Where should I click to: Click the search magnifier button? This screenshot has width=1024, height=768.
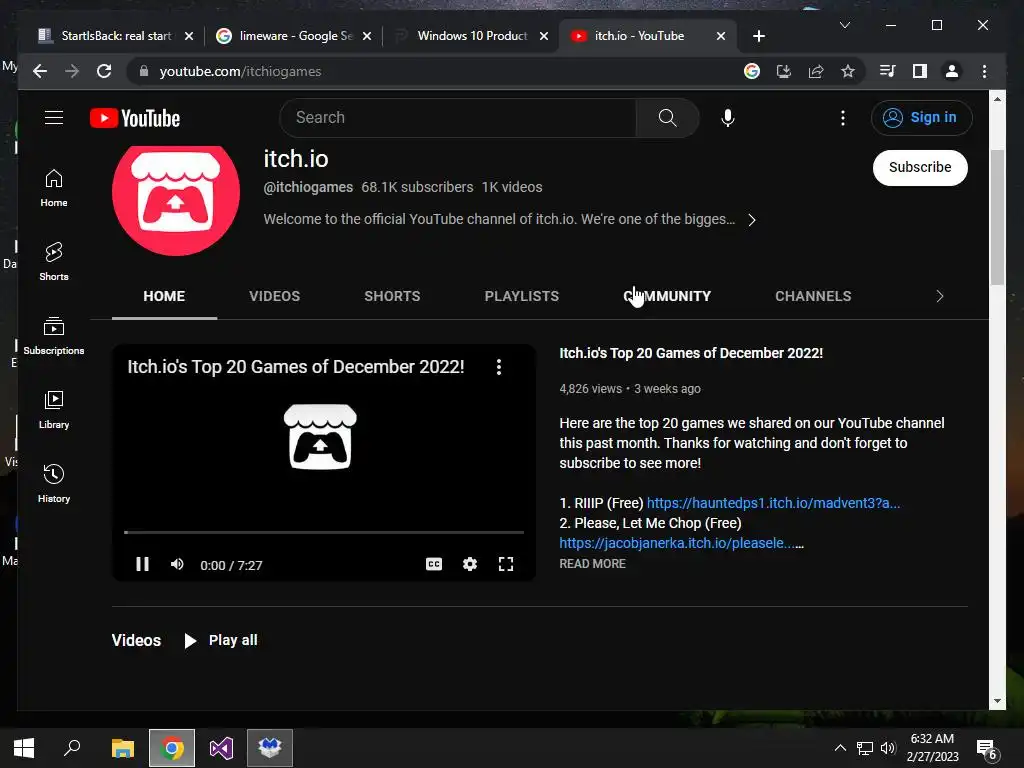click(x=667, y=118)
